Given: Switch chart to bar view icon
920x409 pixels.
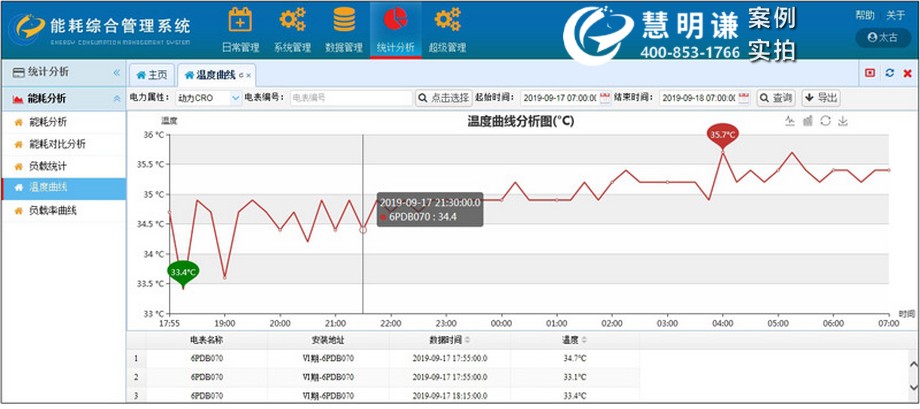Looking at the screenshot, I should tap(807, 121).
